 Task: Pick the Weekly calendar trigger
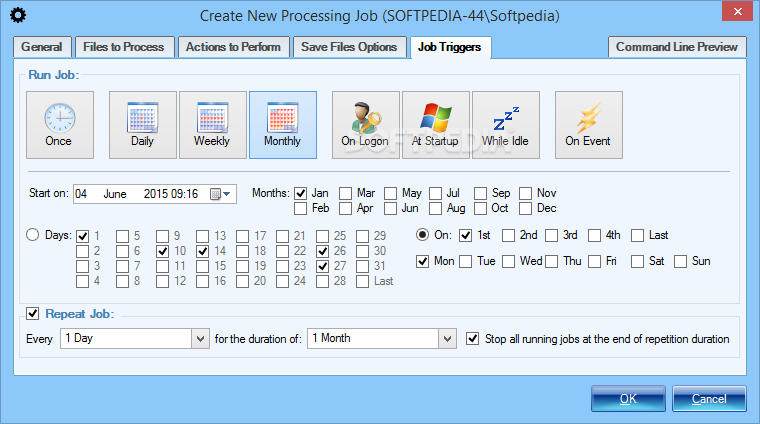point(212,125)
